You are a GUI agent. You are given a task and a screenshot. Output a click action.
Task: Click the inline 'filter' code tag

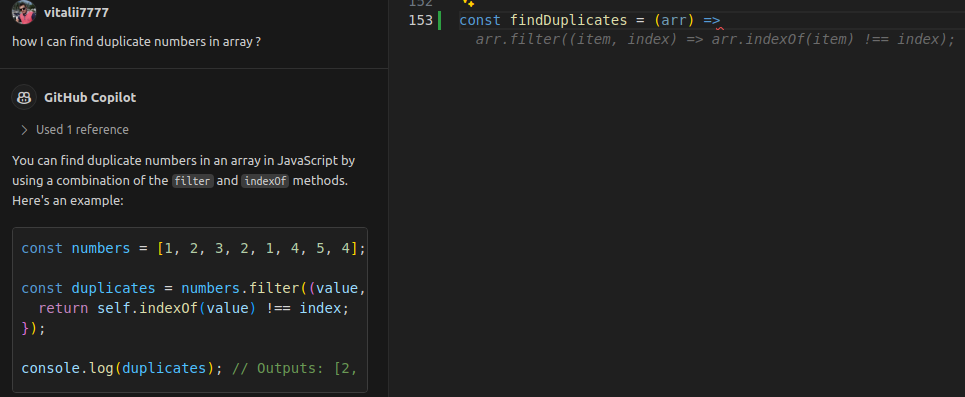coord(193,181)
